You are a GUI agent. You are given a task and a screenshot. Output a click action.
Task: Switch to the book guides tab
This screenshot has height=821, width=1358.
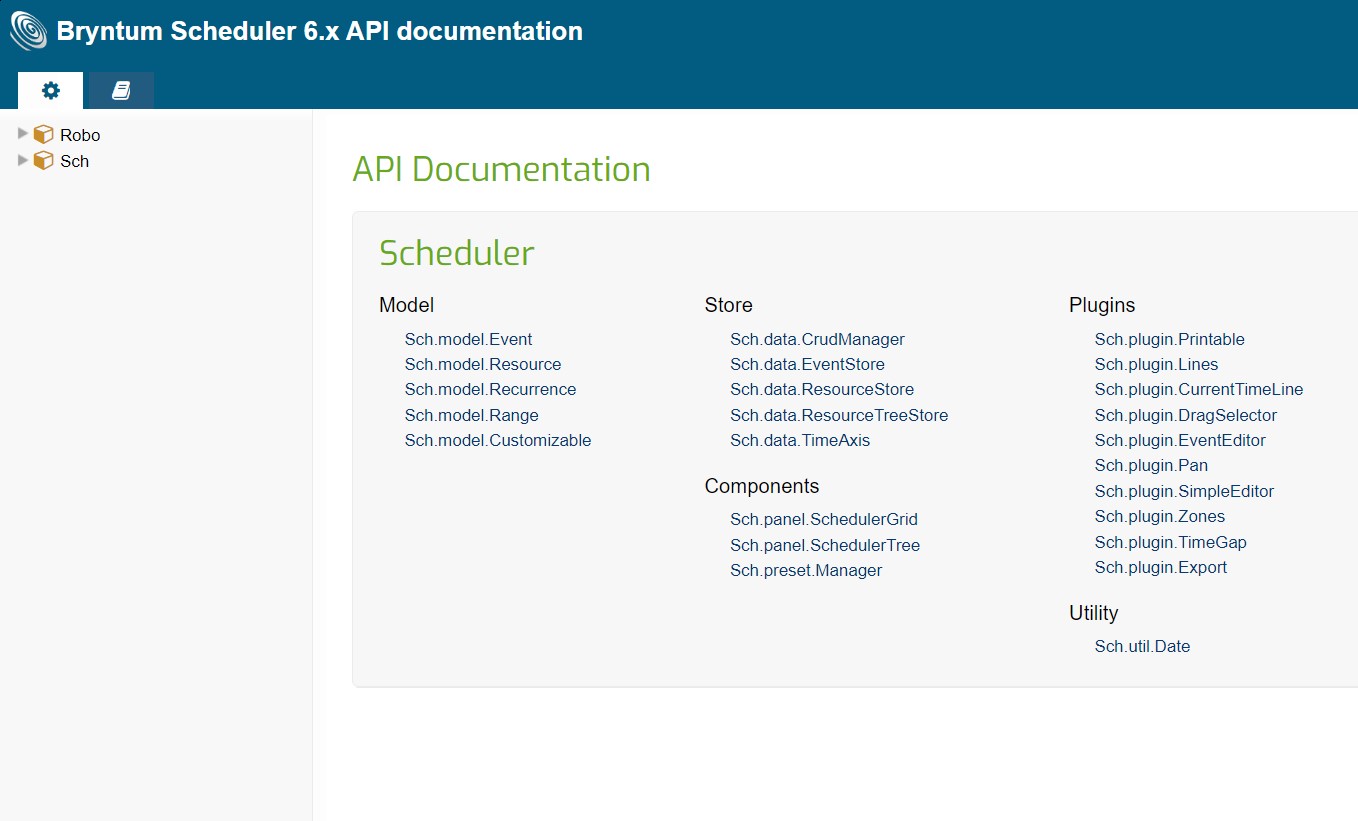pyautogui.click(x=121, y=90)
